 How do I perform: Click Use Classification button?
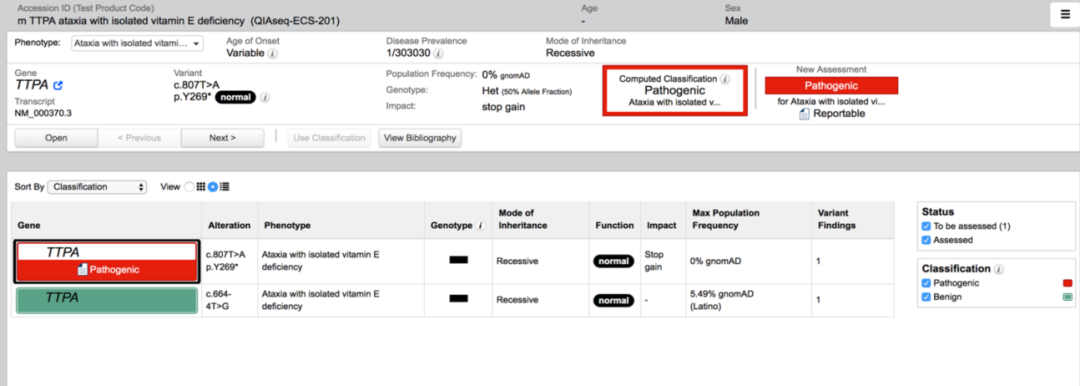coord(329,138)
